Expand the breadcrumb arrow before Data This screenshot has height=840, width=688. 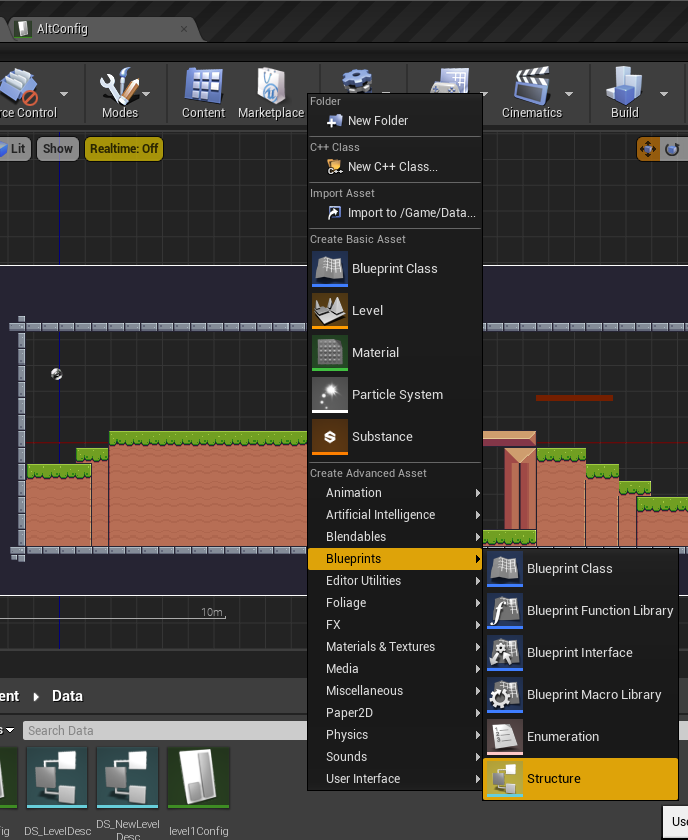36,697
